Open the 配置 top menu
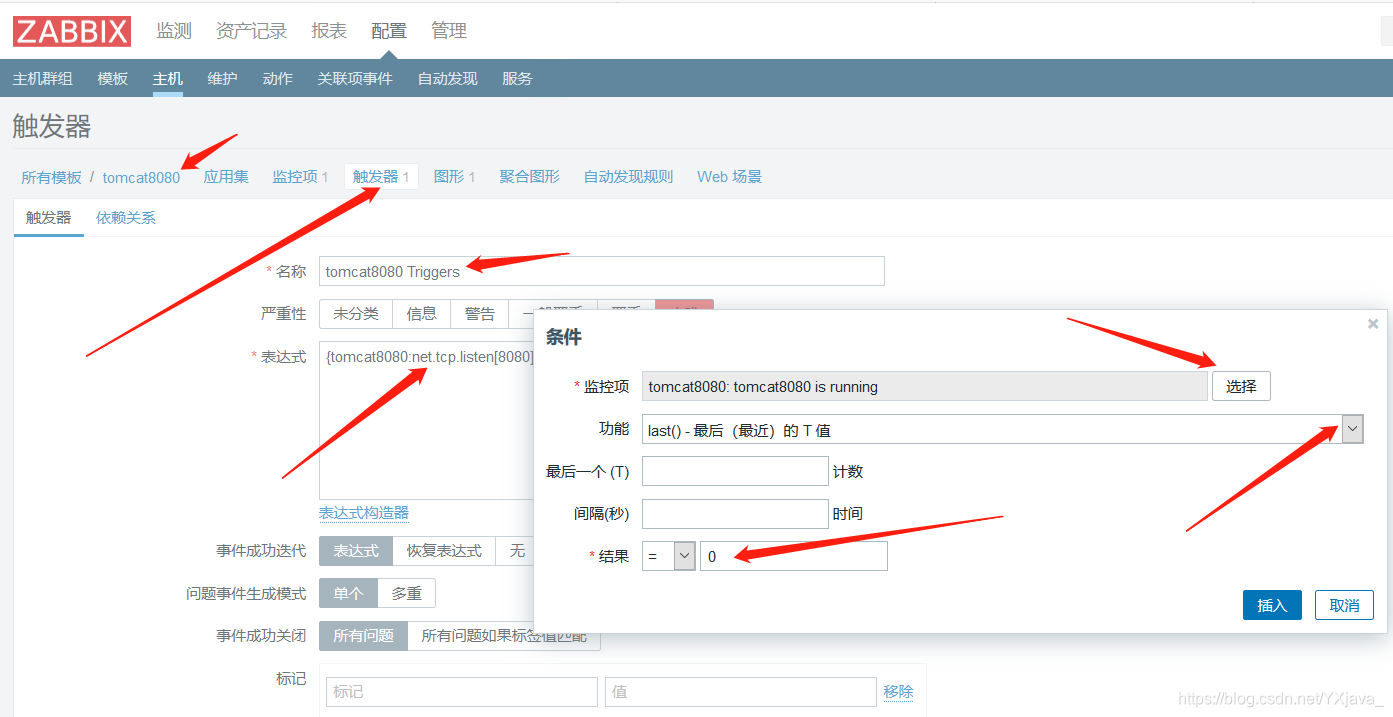The image size is (1393, 717). point(389,31)
